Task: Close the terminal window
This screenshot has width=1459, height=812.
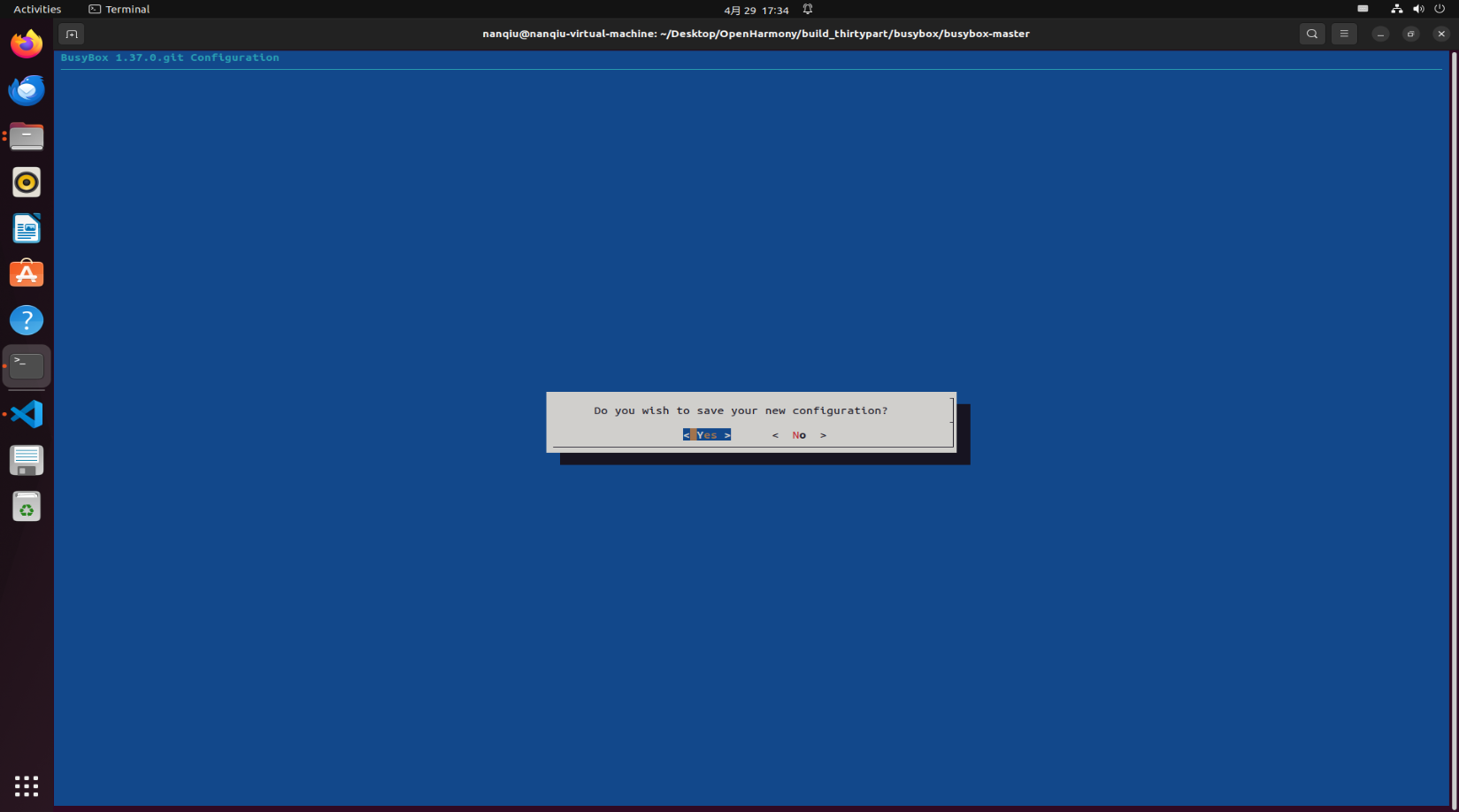Action: click(x=1441, y=34)
